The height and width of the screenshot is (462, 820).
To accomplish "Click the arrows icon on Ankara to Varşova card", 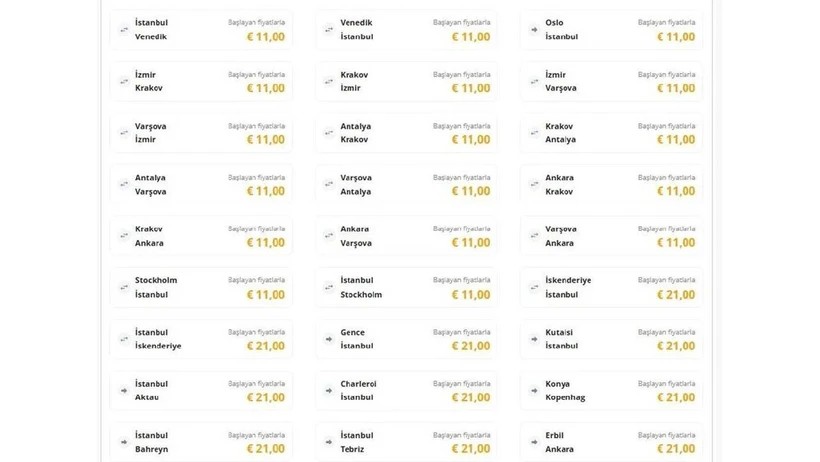I will coord(329,236).
